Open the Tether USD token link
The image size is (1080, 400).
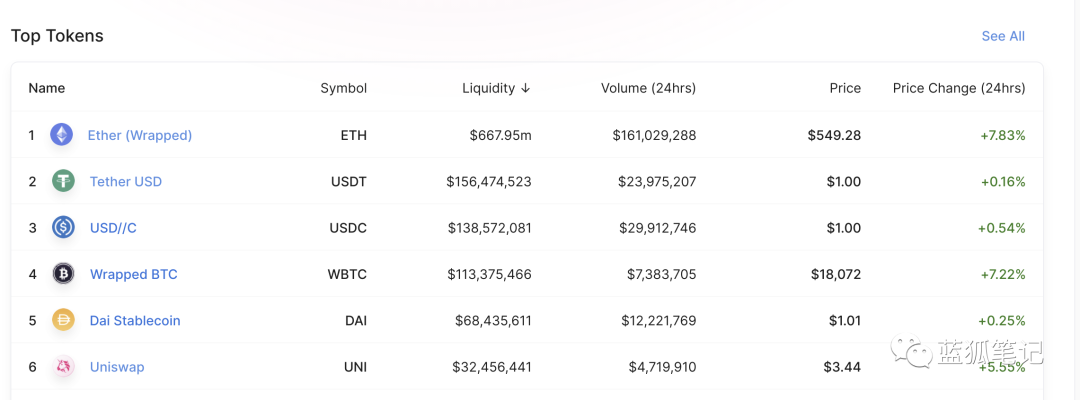click(126, 182)
